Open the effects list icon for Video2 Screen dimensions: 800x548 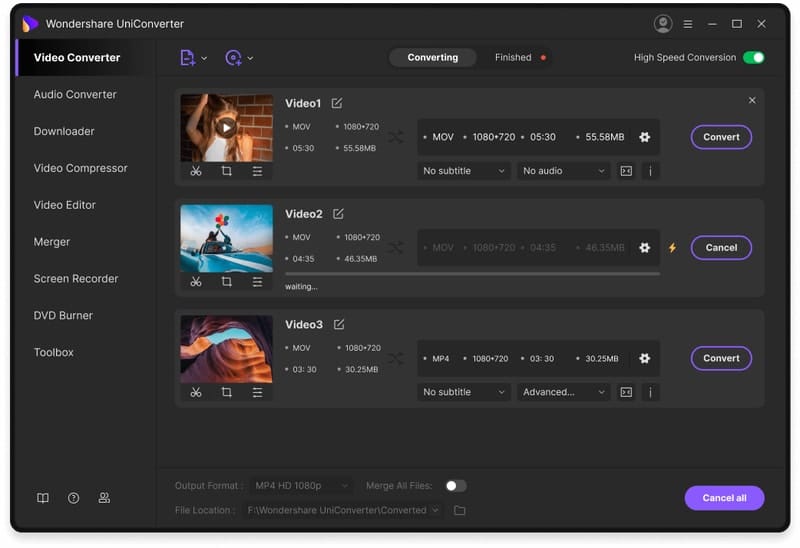257,282
